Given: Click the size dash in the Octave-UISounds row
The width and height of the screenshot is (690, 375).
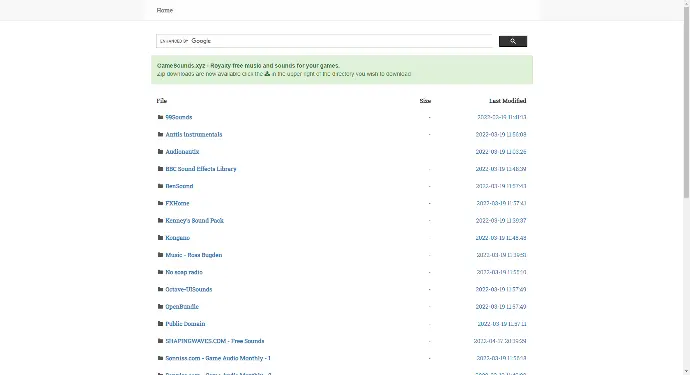Looking at the screenshot, I should [x=429, y=289].
